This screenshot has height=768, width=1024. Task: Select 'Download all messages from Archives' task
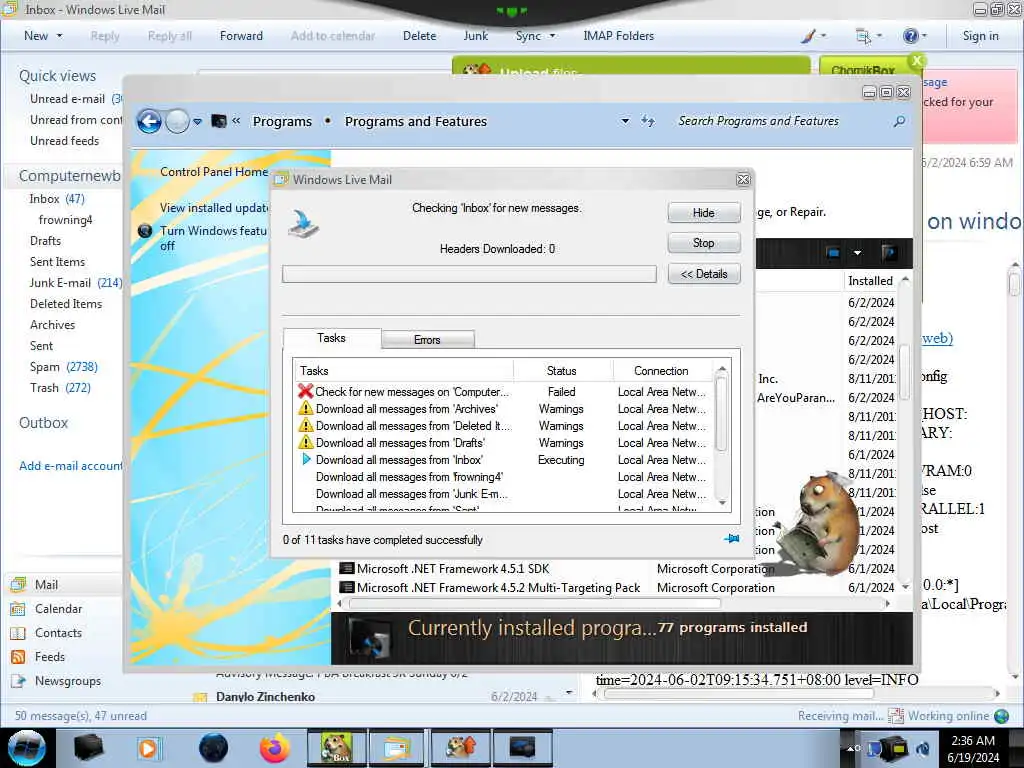[406, 409]
